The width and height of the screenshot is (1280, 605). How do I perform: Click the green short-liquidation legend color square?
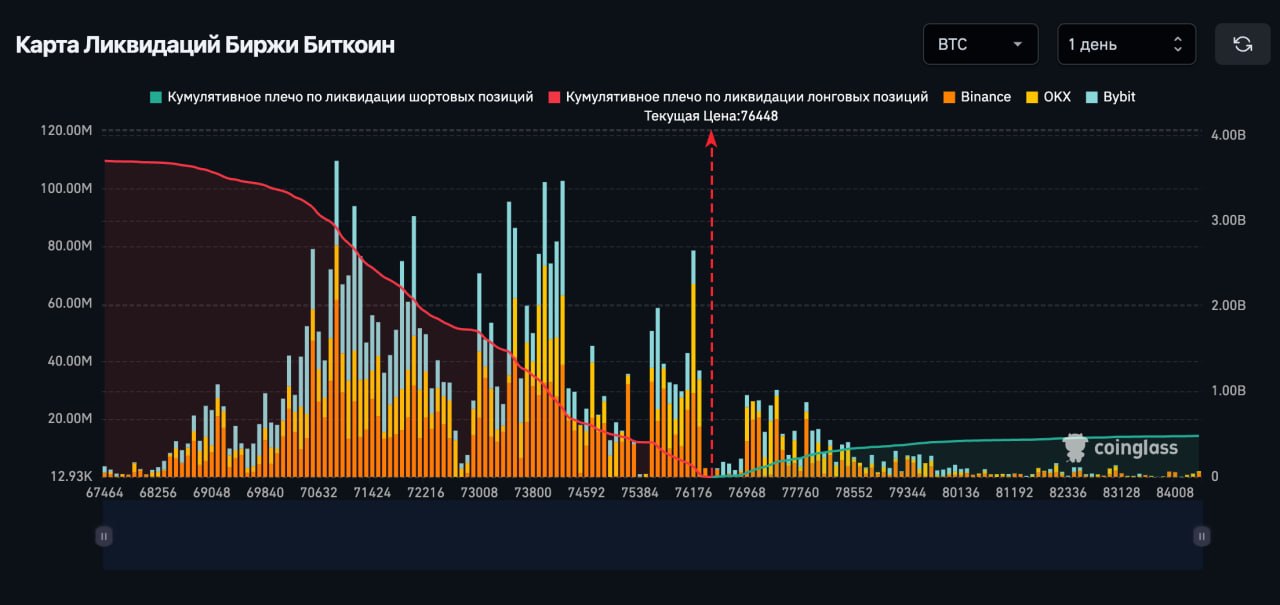tap(155, 97)
